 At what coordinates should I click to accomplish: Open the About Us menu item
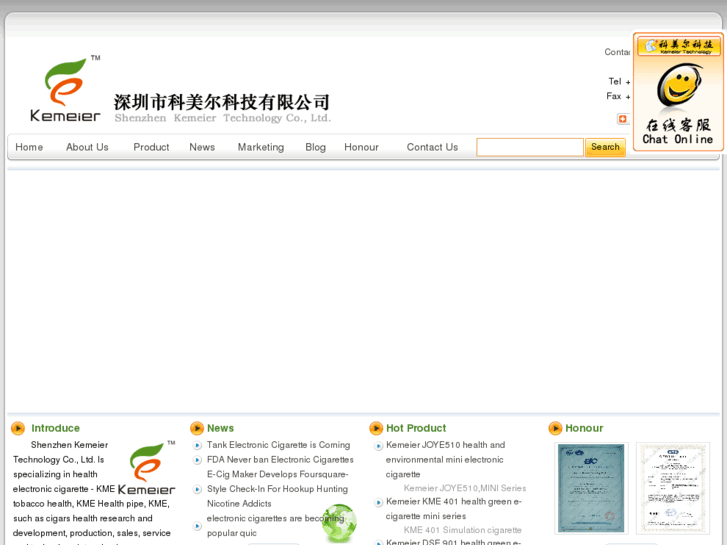(x=87, y=147)
